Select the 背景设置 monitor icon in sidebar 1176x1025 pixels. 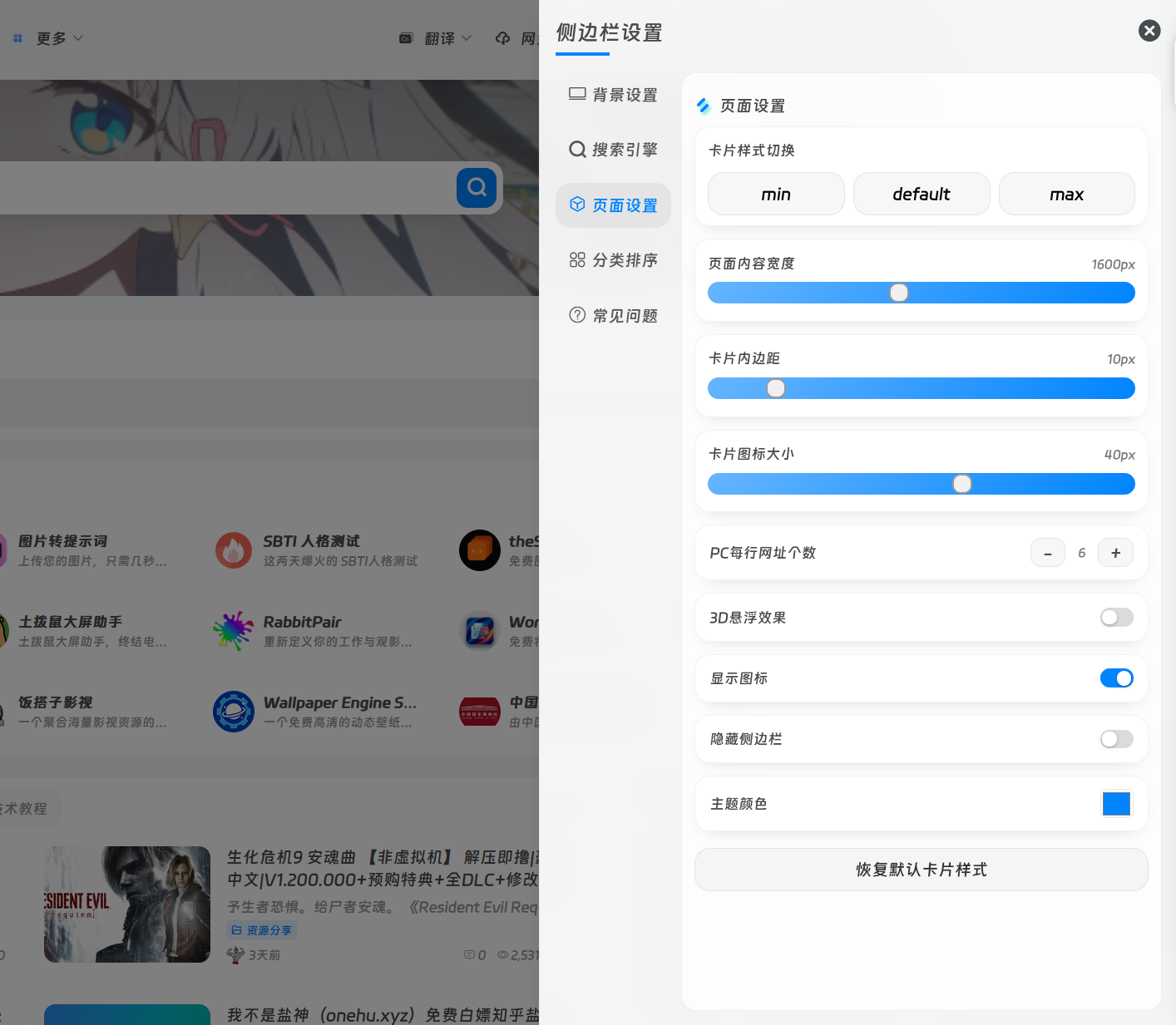coord(577,94)
